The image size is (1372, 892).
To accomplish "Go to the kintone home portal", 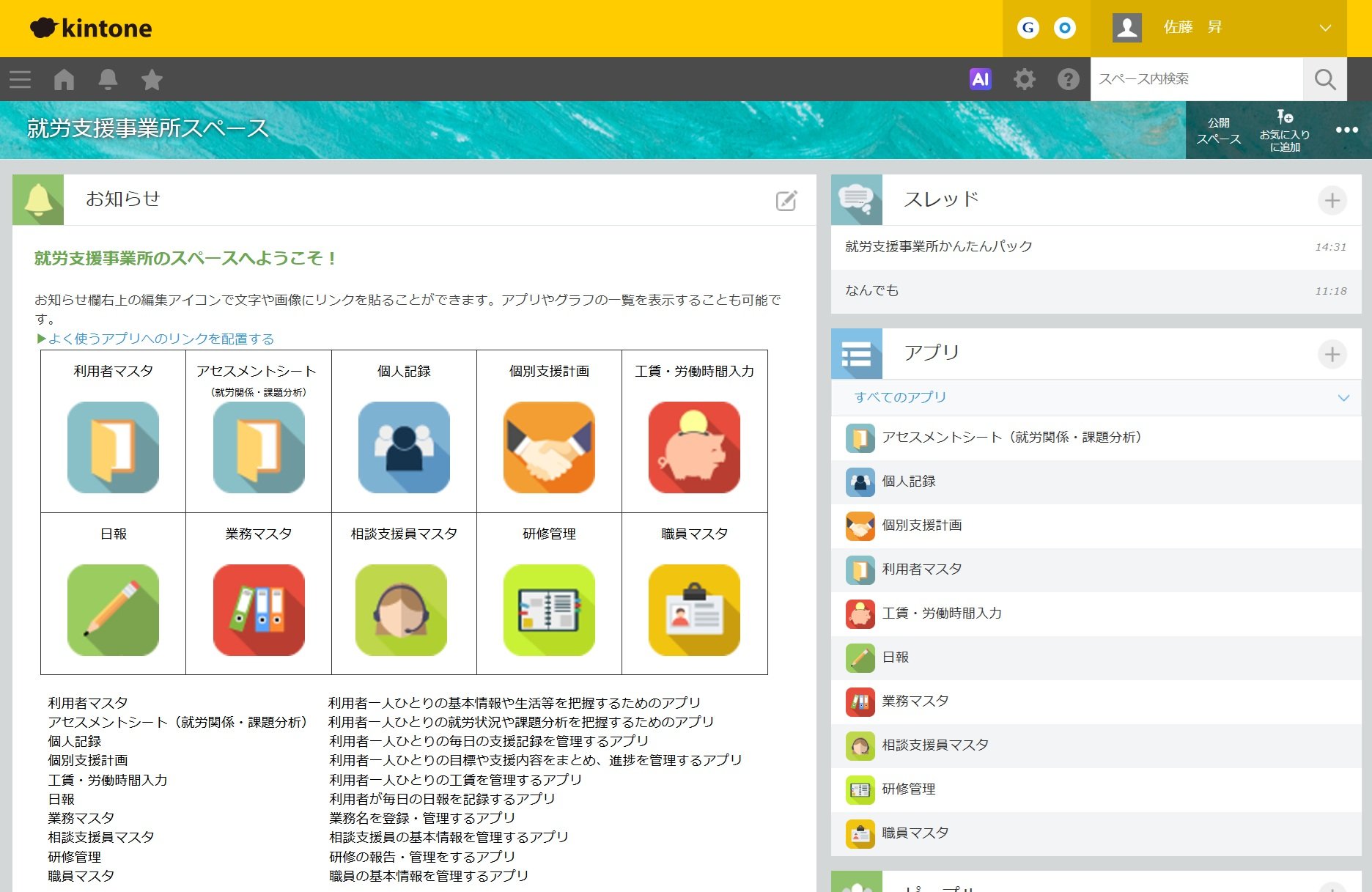I will tap(64, 79).
